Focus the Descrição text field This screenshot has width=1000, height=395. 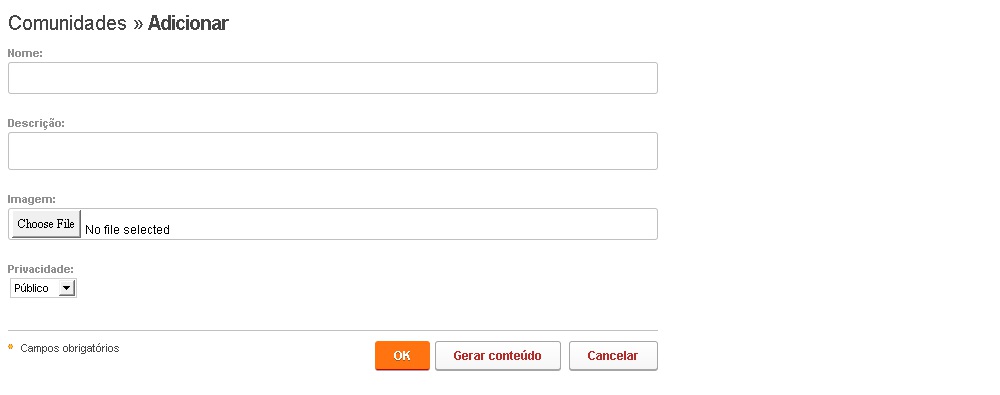333,151
